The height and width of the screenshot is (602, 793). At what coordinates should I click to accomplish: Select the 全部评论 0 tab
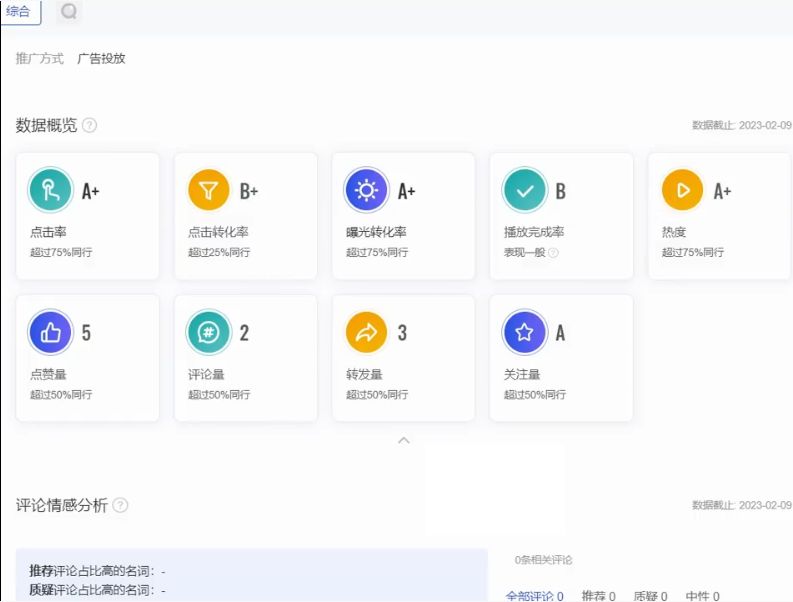pyautogui.click(x=535, y=596)
